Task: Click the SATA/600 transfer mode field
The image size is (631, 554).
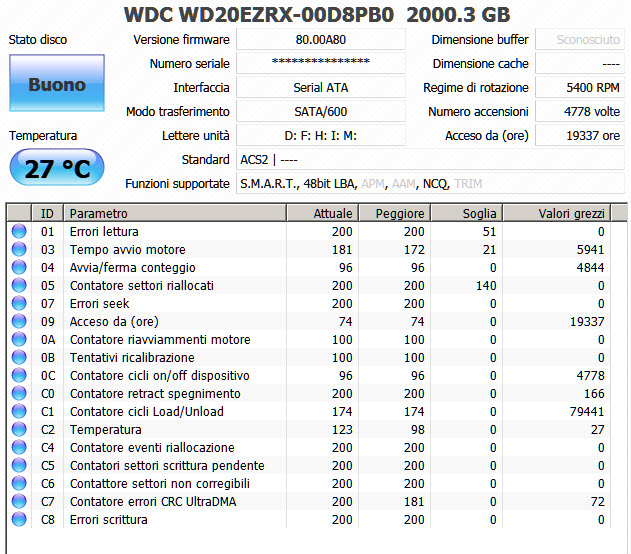Action: tap(321, 111)
